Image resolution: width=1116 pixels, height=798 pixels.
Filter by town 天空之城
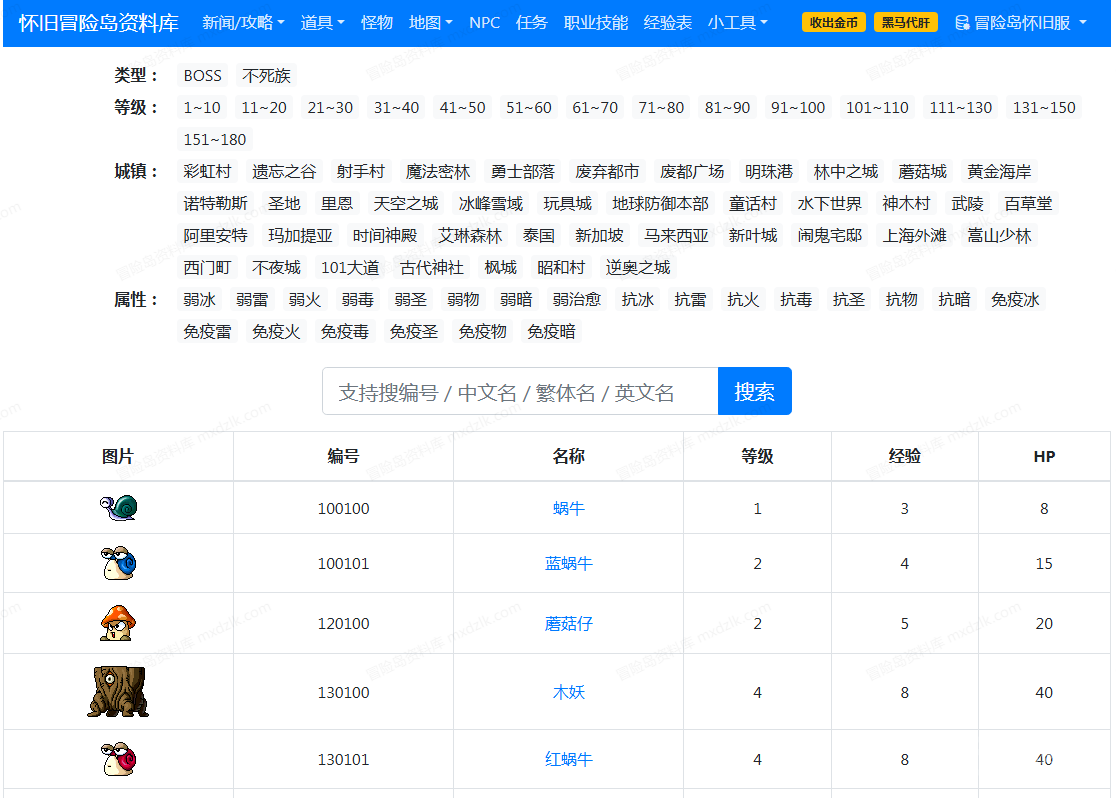coord(406,204)
